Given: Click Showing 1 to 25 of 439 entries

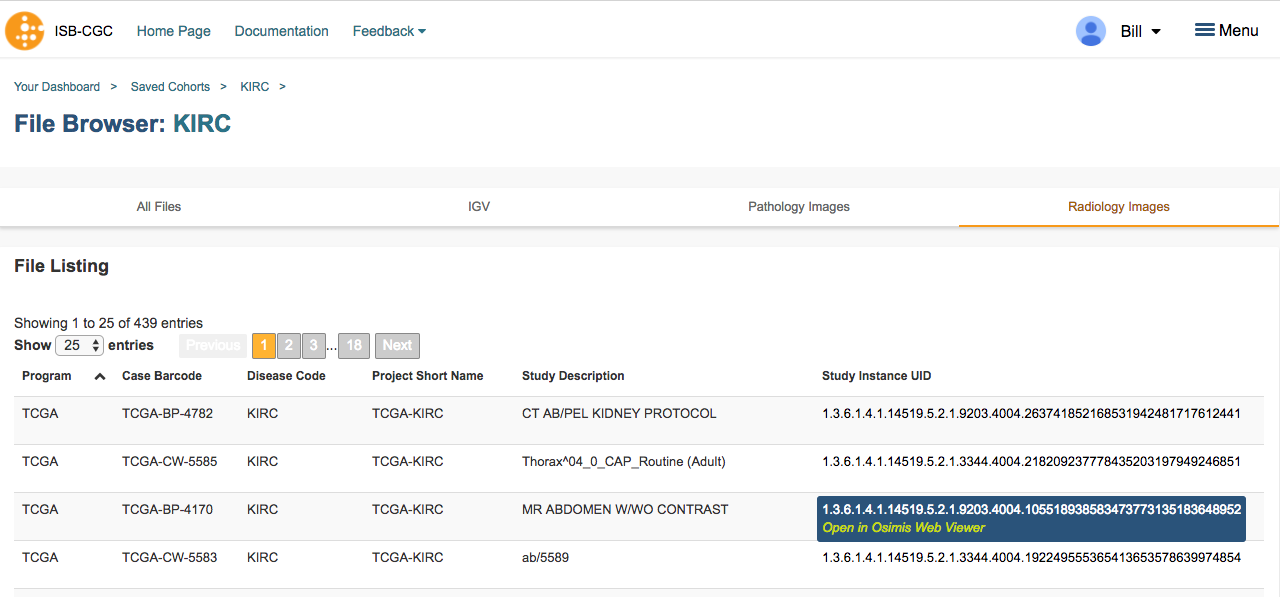Looking at the screenshot, I should coord(108,323).
